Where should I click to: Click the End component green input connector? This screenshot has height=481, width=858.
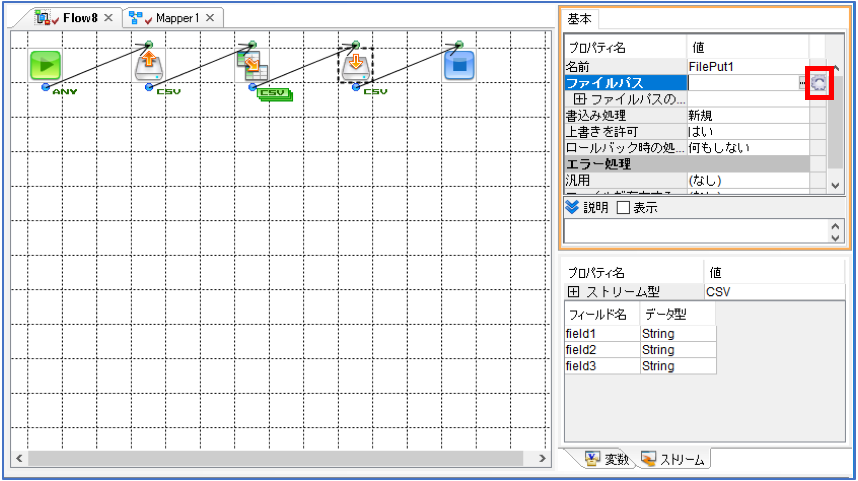pyautogui.click(x=459, y=44)
